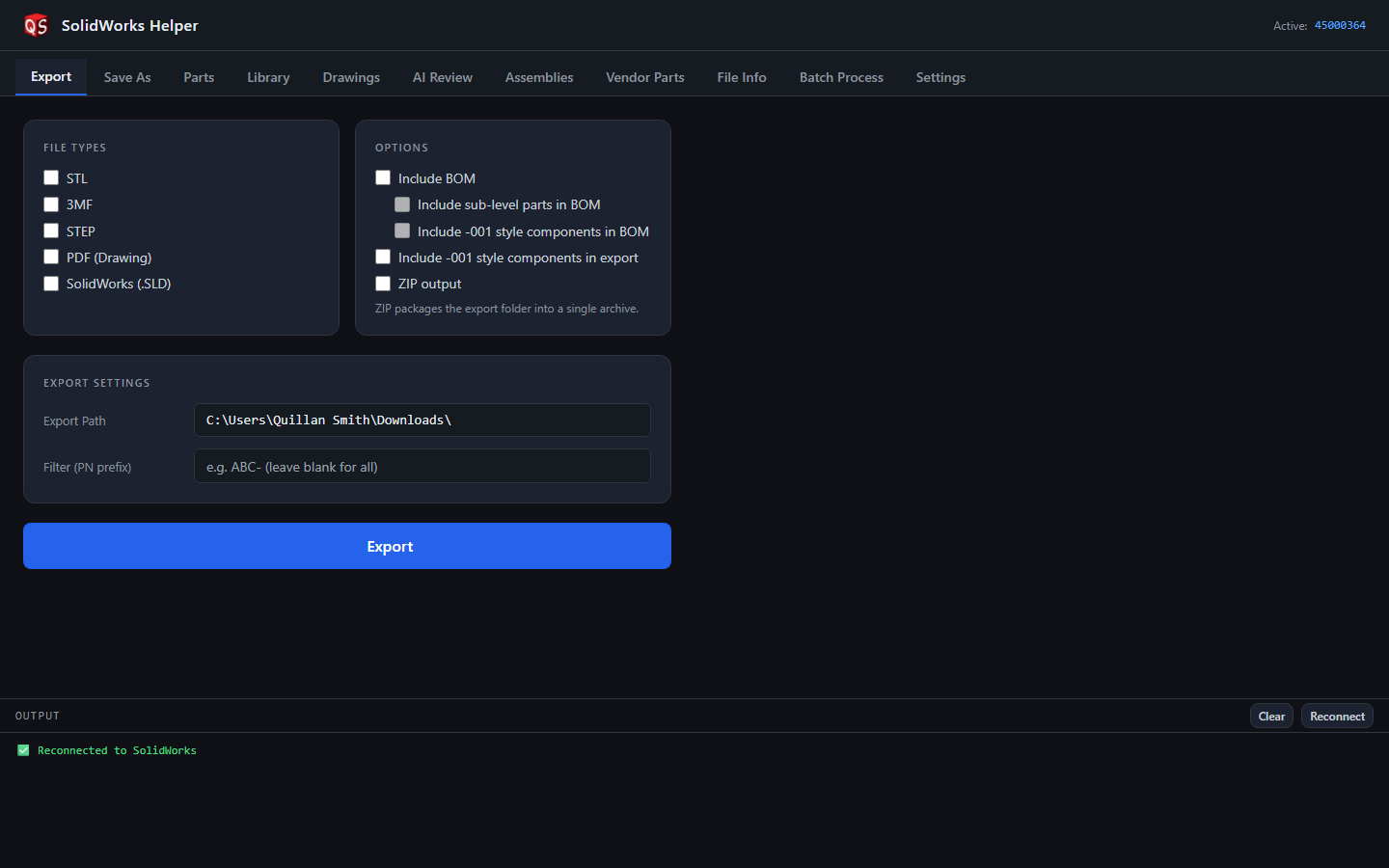Click the SolidWorks Helper logo icon
This screenshot has width=1389, height=868.
point(36,25)
